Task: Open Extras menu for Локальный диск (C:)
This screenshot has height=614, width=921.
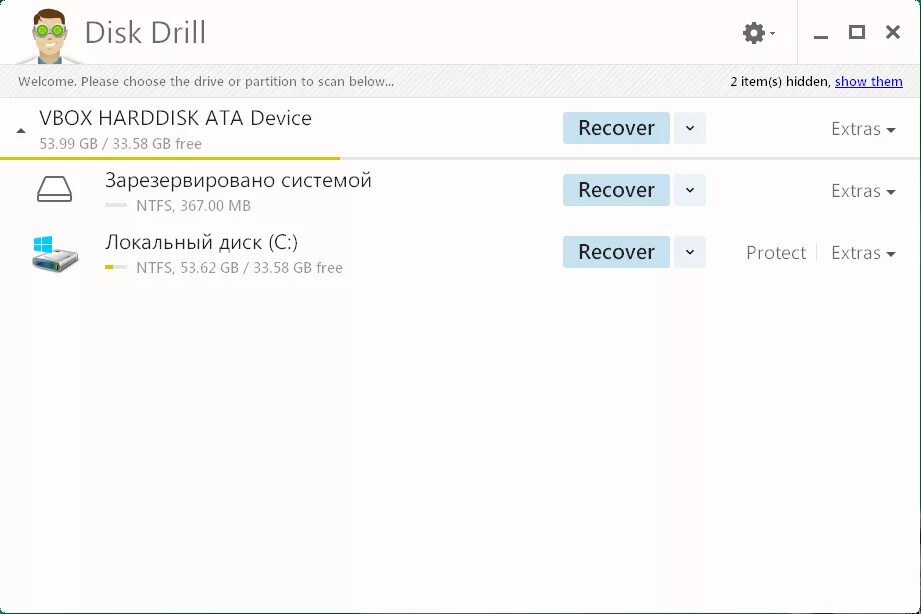Action: click(863, 253)
